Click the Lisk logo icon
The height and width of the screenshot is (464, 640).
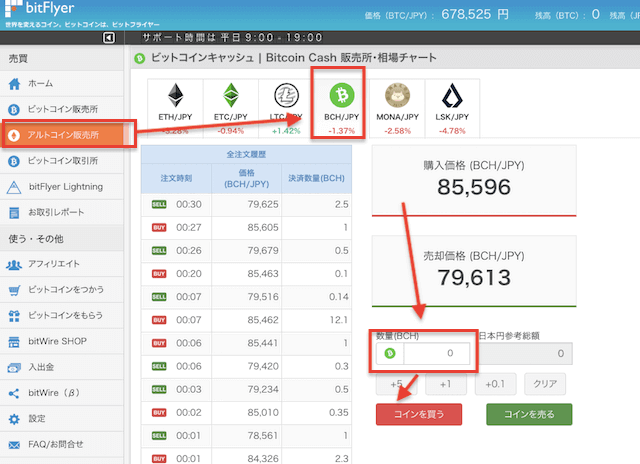tap(452, 95)
